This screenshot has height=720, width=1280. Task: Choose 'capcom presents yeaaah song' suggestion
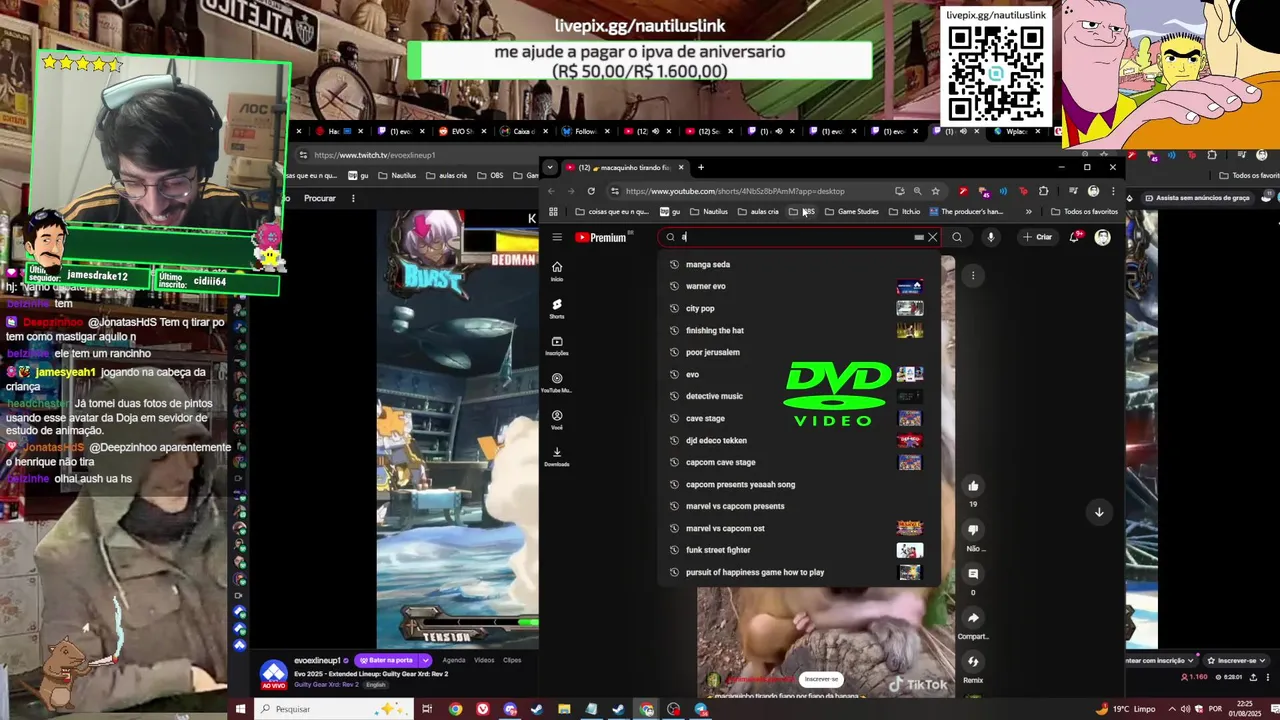click(798, 484)
